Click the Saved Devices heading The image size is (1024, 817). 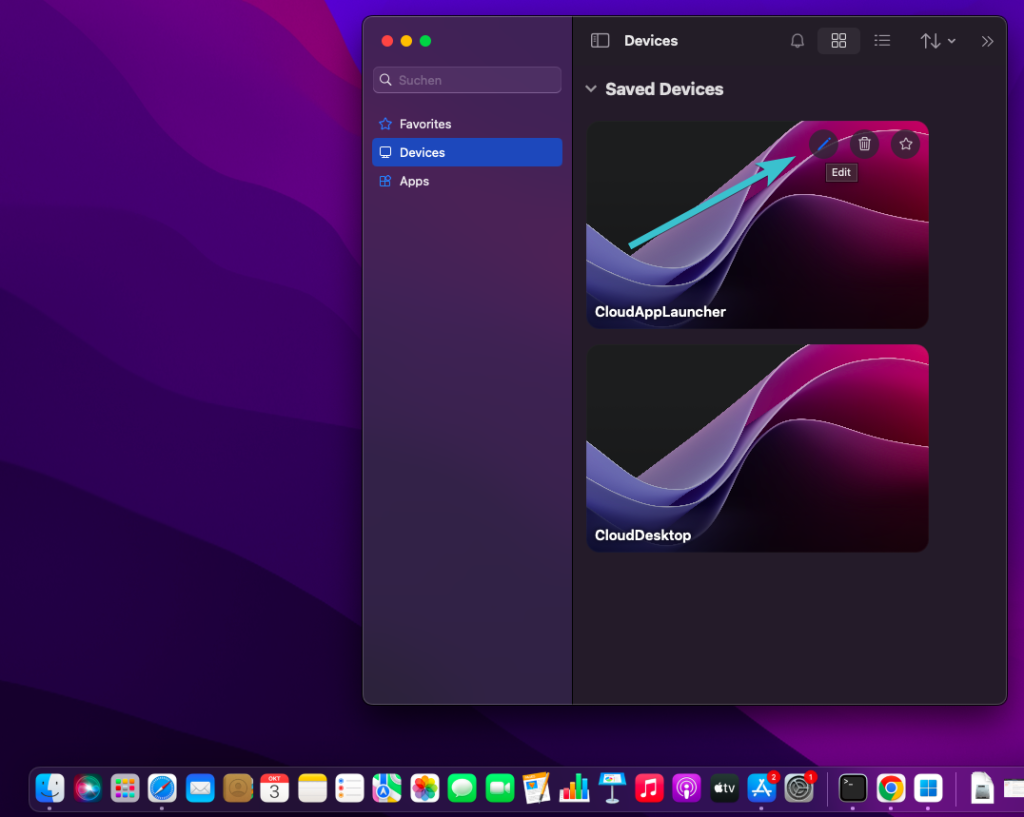tap(664, 89)
